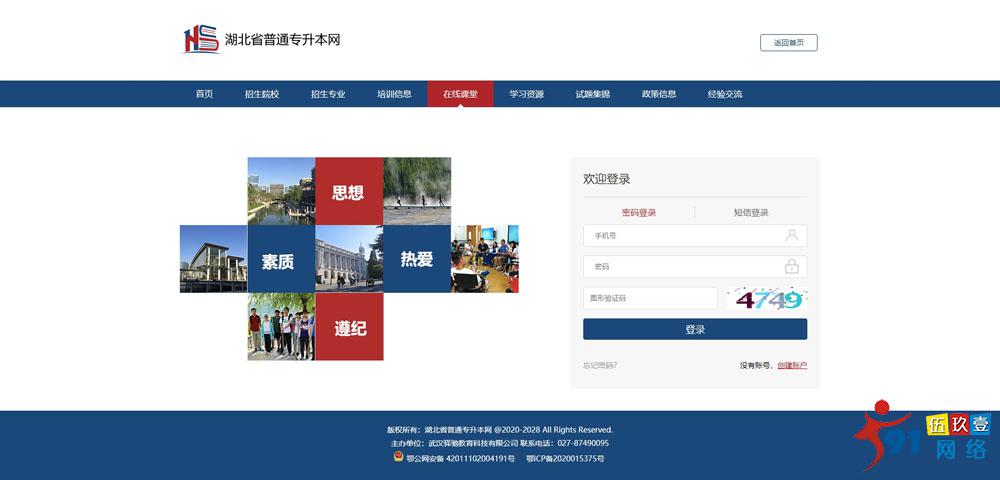Click the 创建账户 link

coord(792,365)
